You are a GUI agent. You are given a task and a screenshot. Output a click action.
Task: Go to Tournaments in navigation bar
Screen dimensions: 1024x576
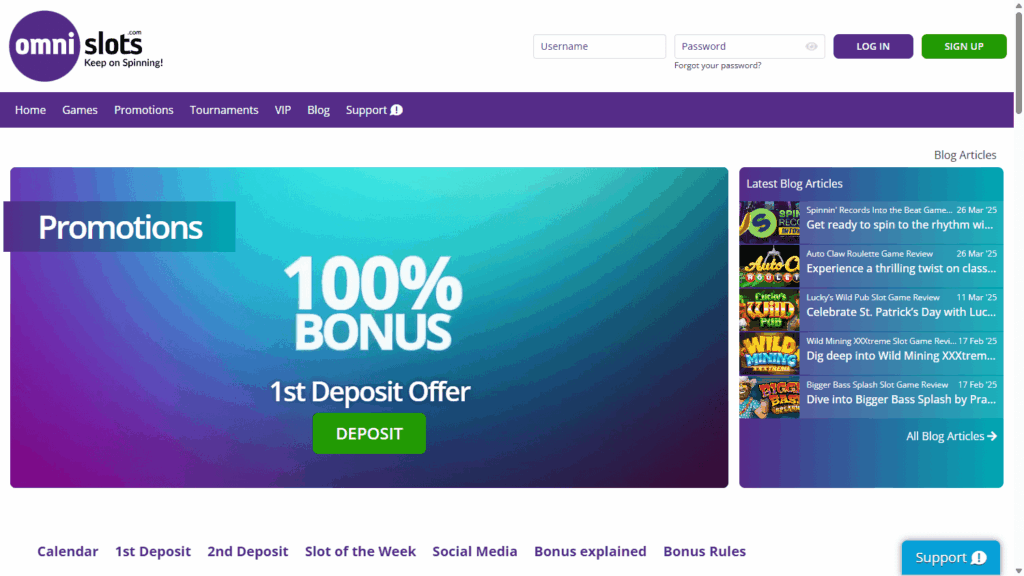224,110
